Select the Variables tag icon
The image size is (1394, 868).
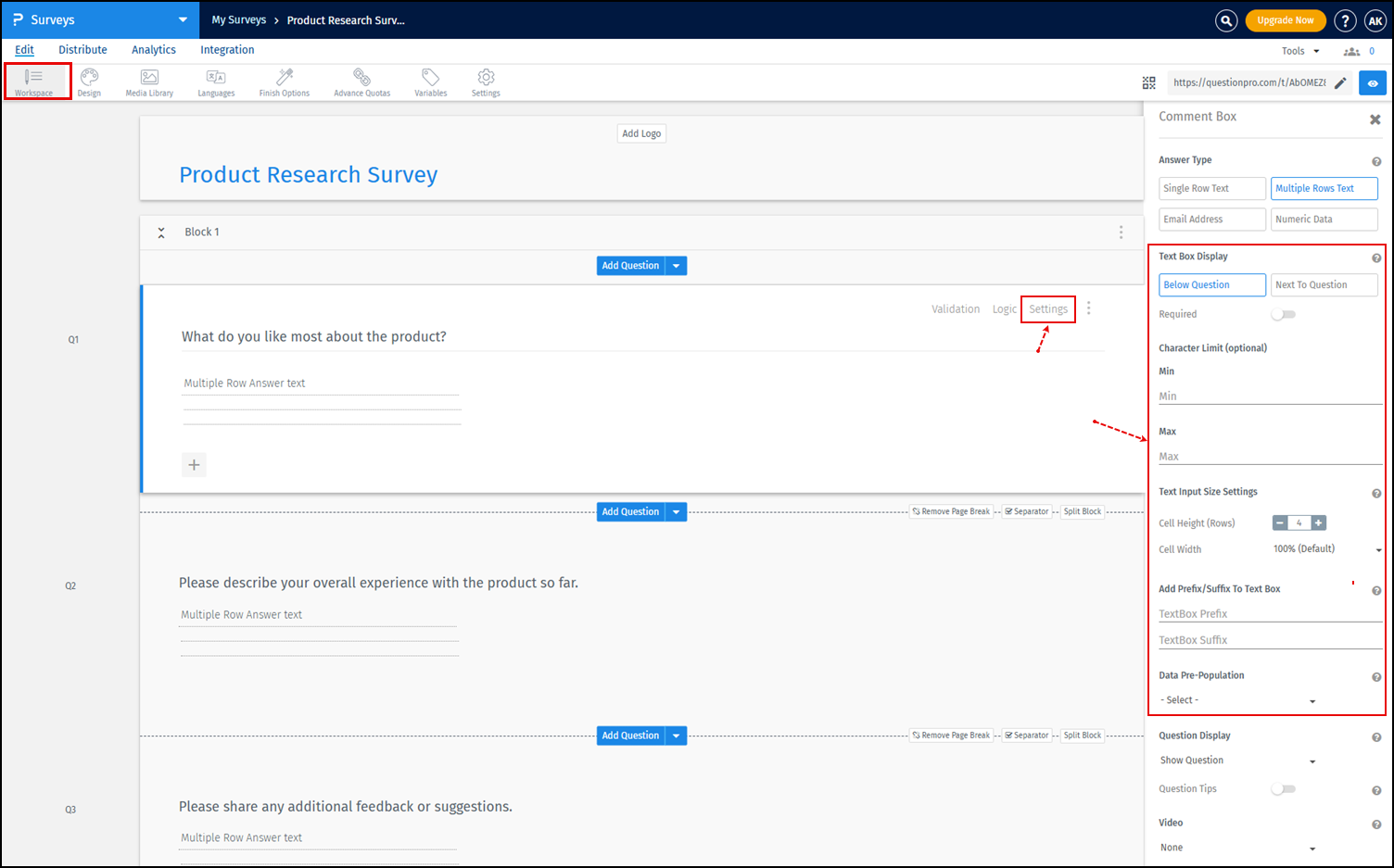point(430,82)
